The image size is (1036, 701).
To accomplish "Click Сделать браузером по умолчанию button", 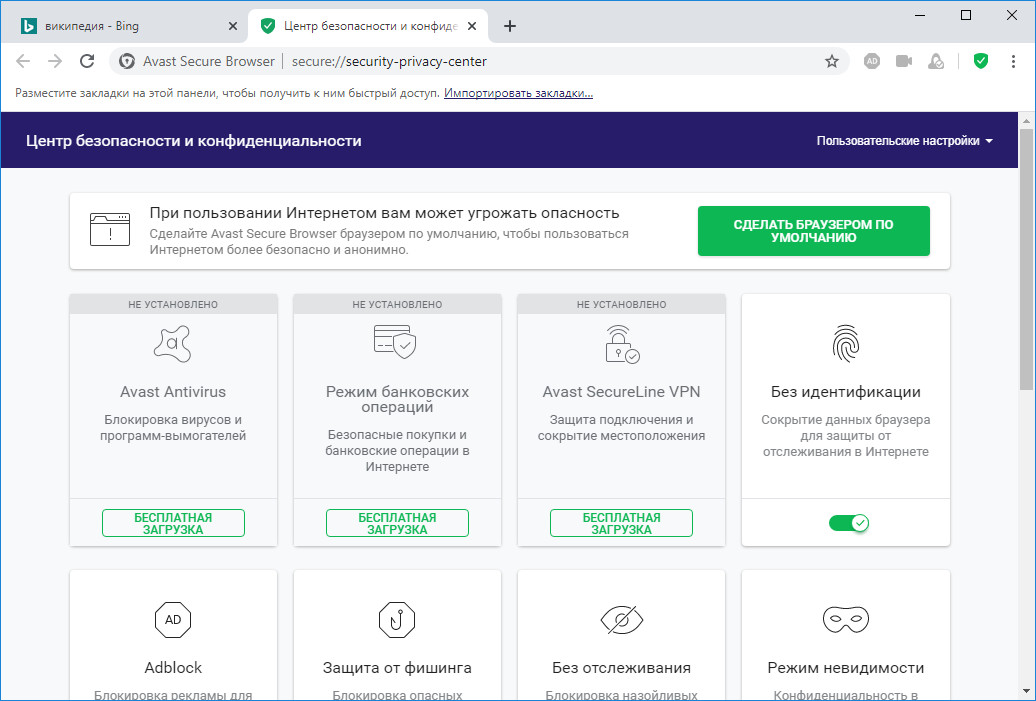I will (813, 231).
